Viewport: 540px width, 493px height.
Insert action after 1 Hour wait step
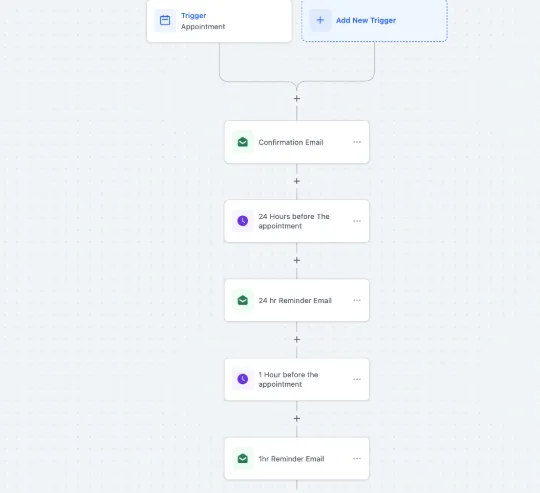(297, 419)
